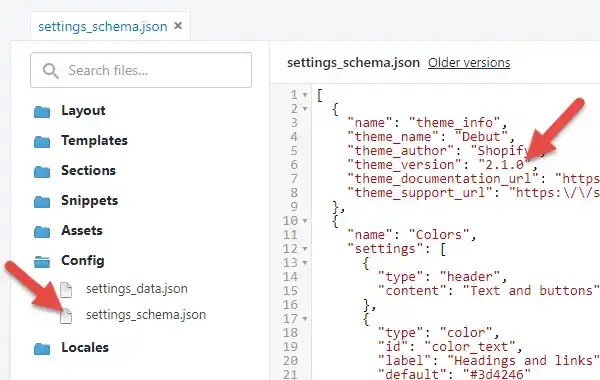600x380 pixels.
Task: Collapse code fold arrow on line 10
Action: (x=305, y=221)
